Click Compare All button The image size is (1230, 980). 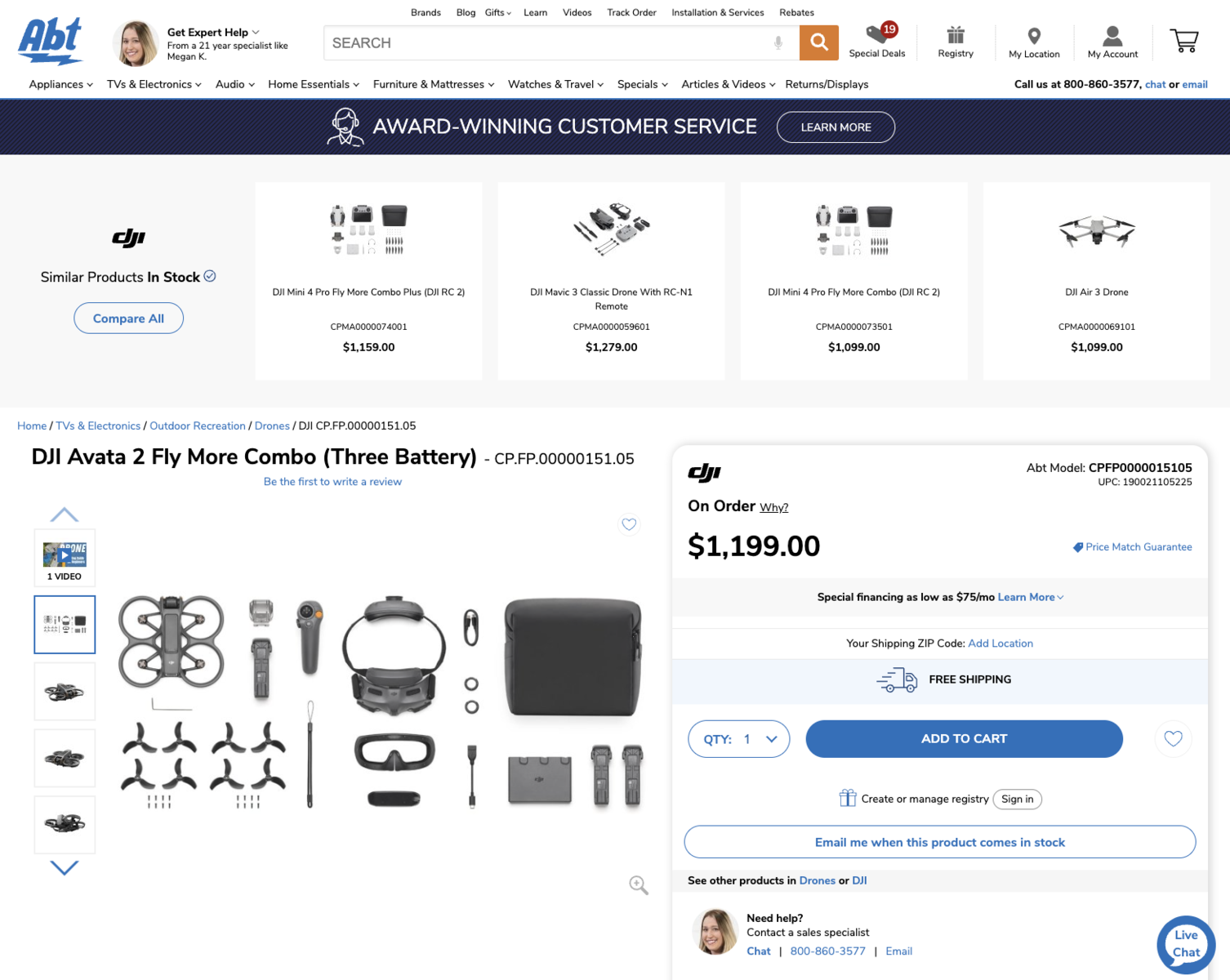point(128,318)
